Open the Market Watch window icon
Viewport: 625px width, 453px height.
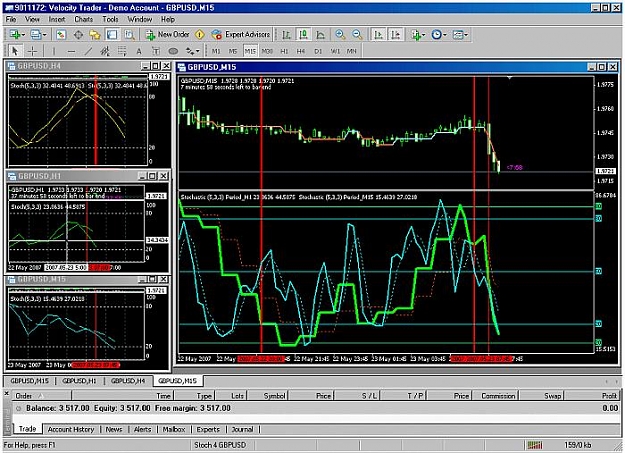pos(61,35)
